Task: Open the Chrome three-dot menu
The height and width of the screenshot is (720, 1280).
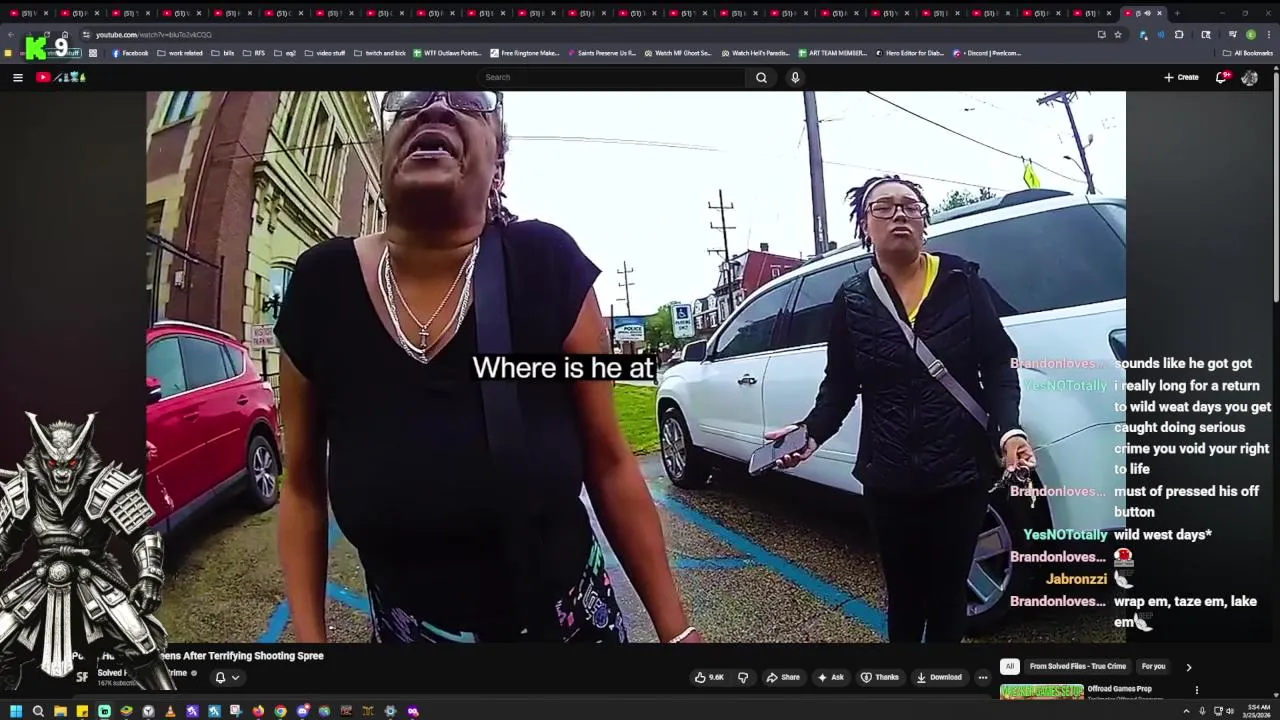Action: point(1268,34)
